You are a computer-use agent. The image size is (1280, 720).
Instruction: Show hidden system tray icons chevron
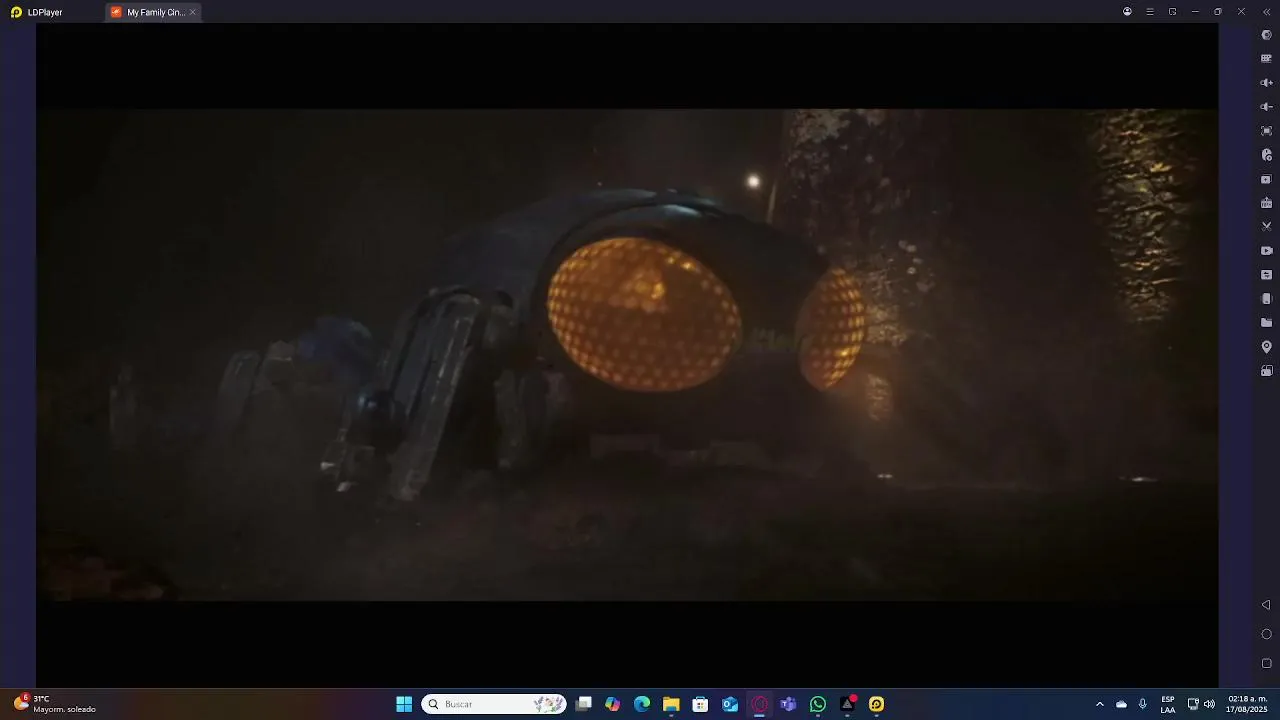tap(1100, 704)
